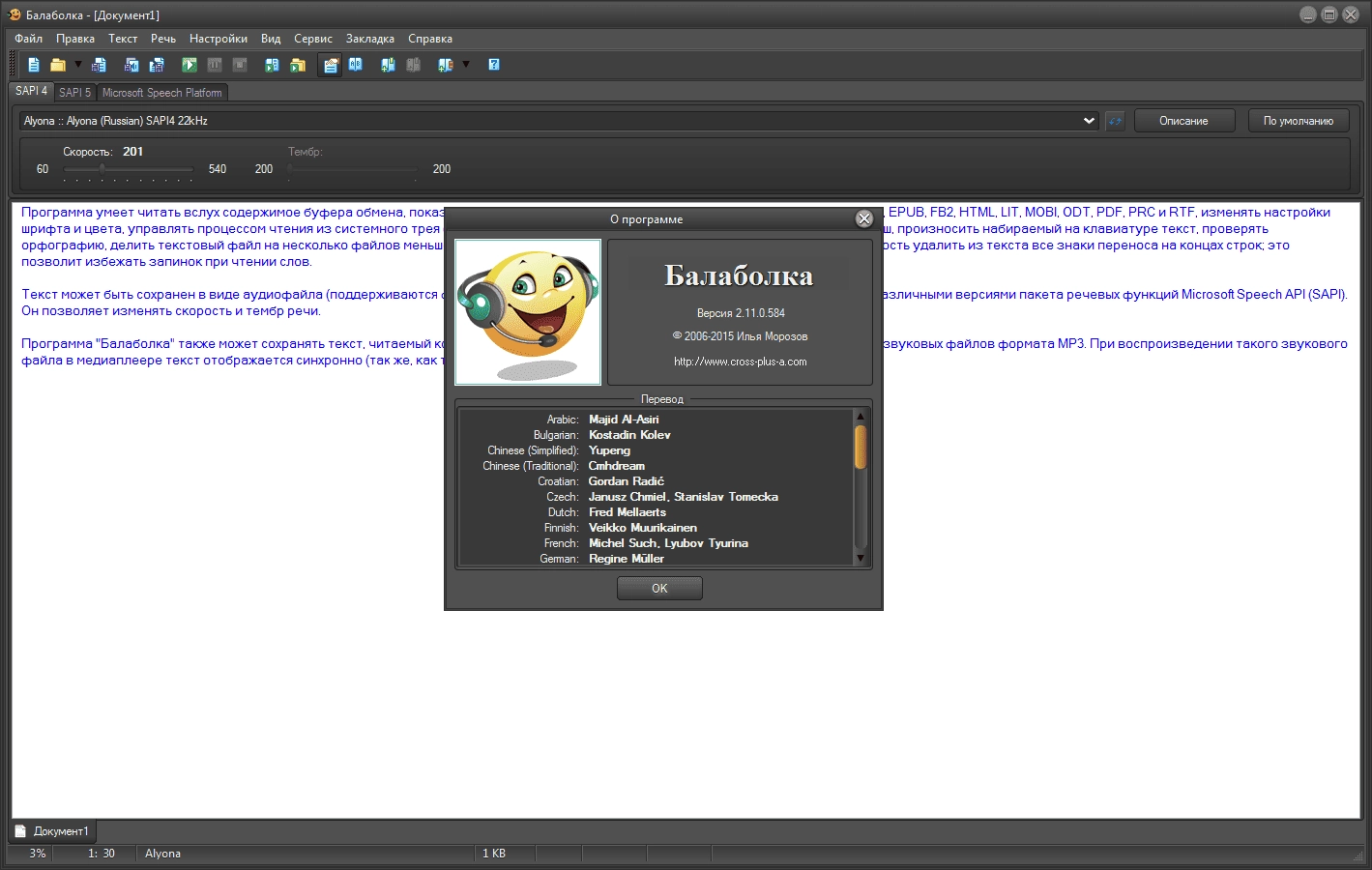Click the Тембр pitch slider track
This screenshot has width=1372, height=870.
point(353,169)
